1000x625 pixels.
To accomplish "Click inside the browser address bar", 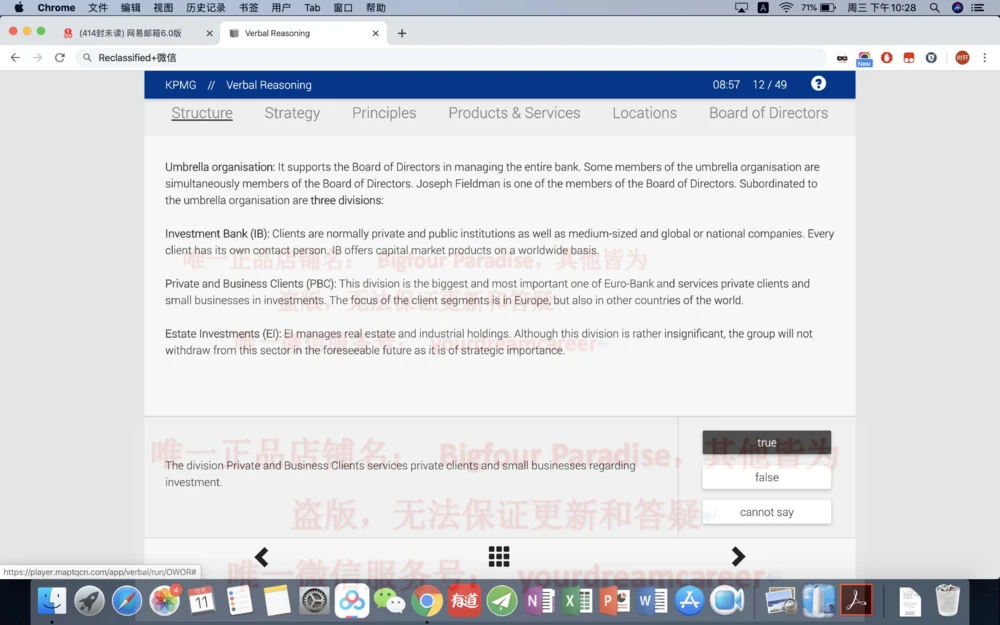I will tap(300, 57).
